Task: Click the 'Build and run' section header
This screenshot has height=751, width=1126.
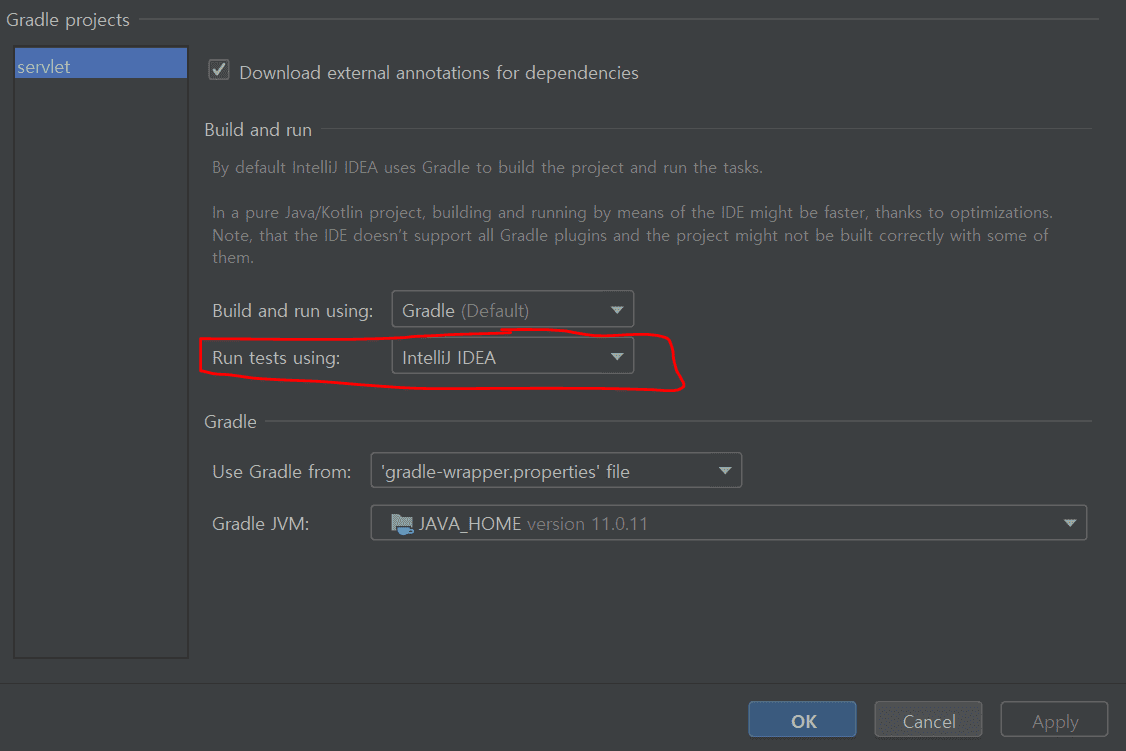Action: tap(258, 130)
